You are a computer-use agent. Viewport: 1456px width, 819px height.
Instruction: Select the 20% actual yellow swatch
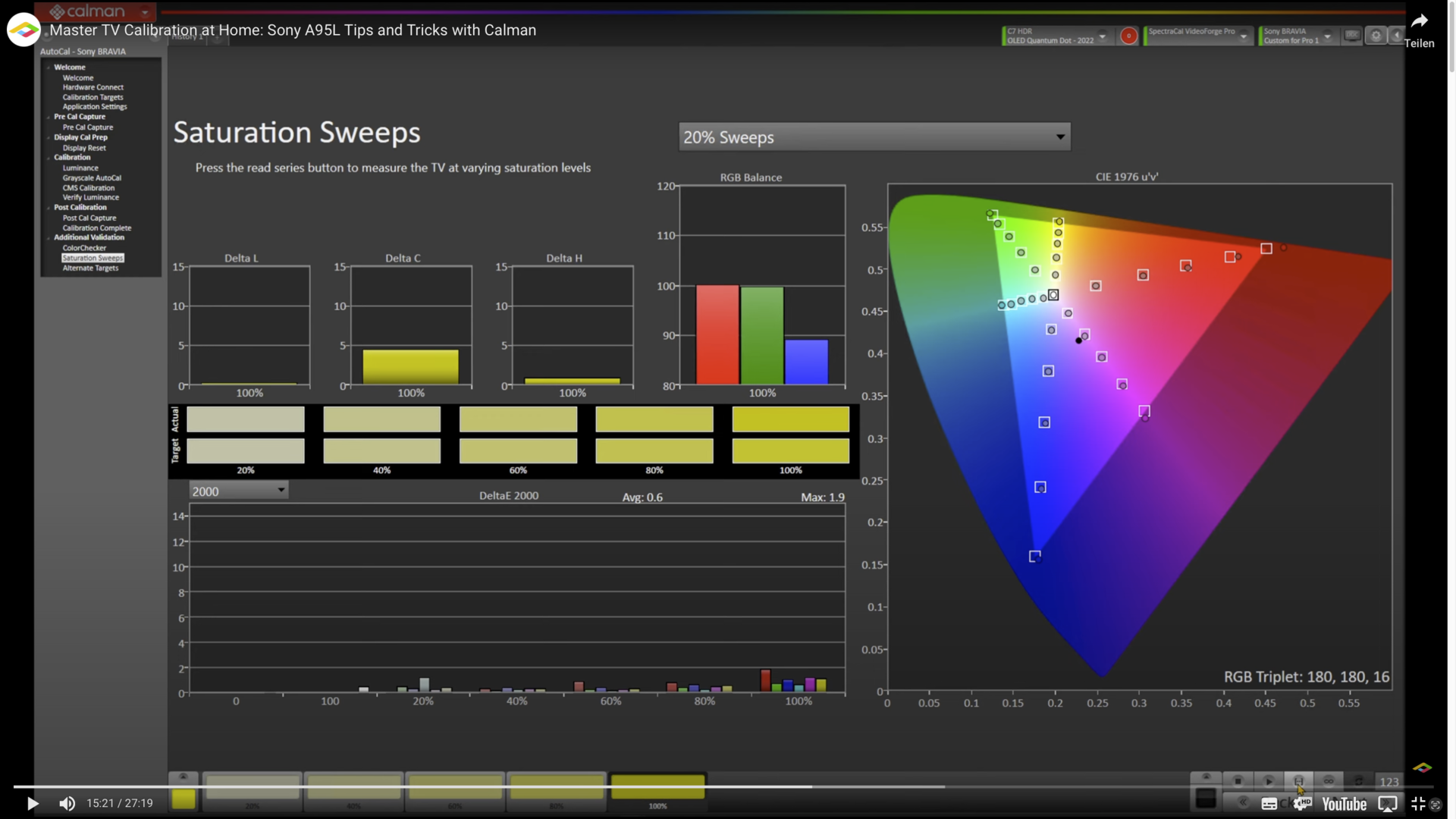246,419
